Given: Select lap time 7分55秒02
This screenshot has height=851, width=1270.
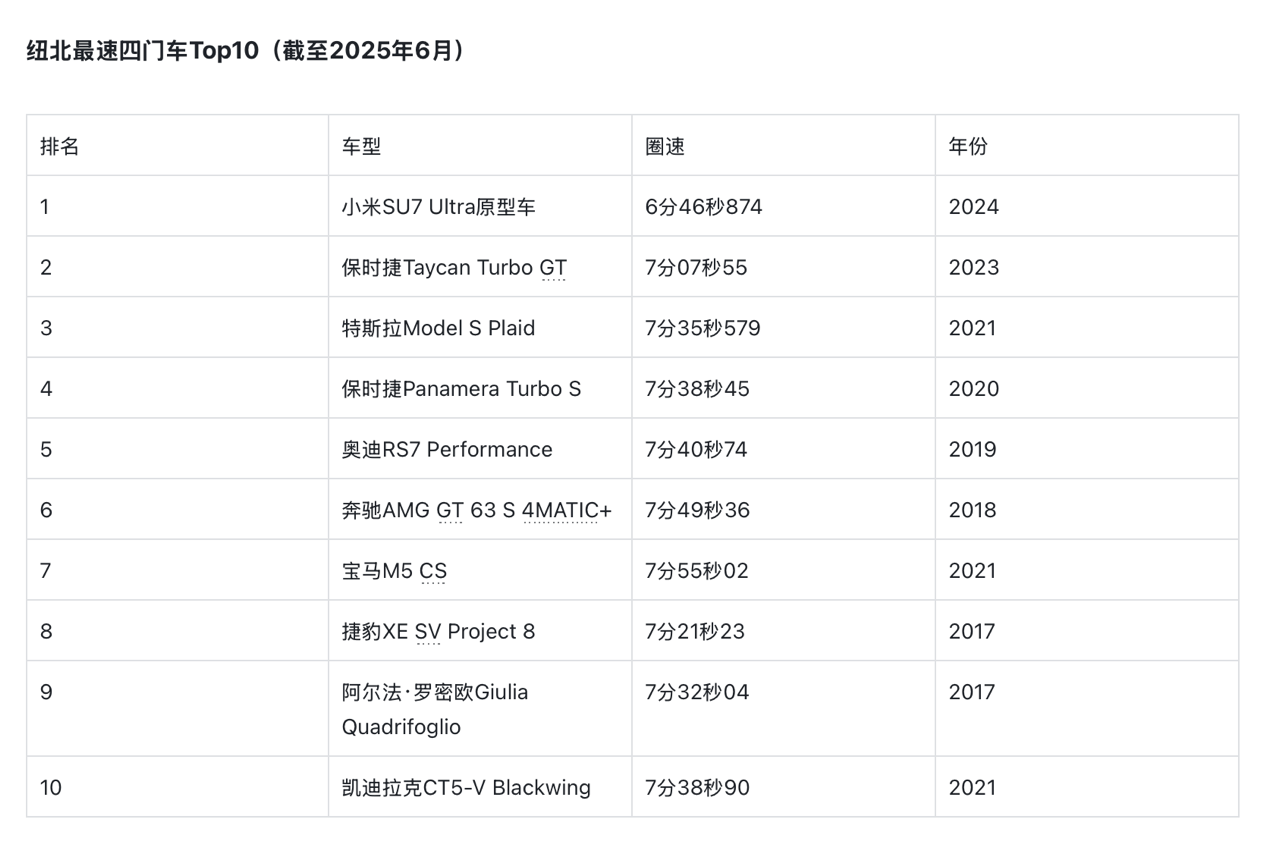Looking at the screenshot, I should [783, 570].
